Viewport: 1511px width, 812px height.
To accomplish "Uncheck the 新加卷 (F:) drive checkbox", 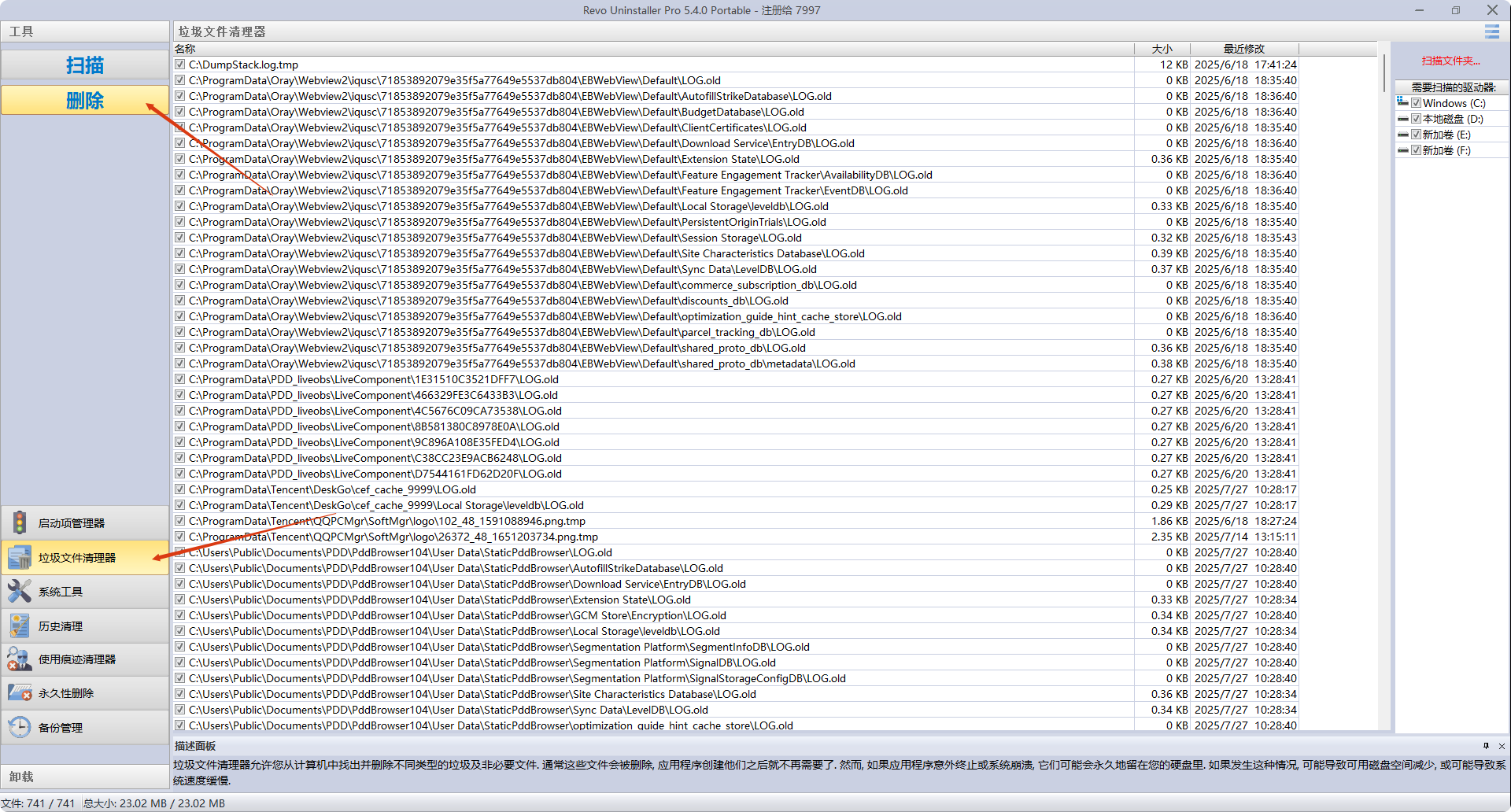I will coord(1416,150).
